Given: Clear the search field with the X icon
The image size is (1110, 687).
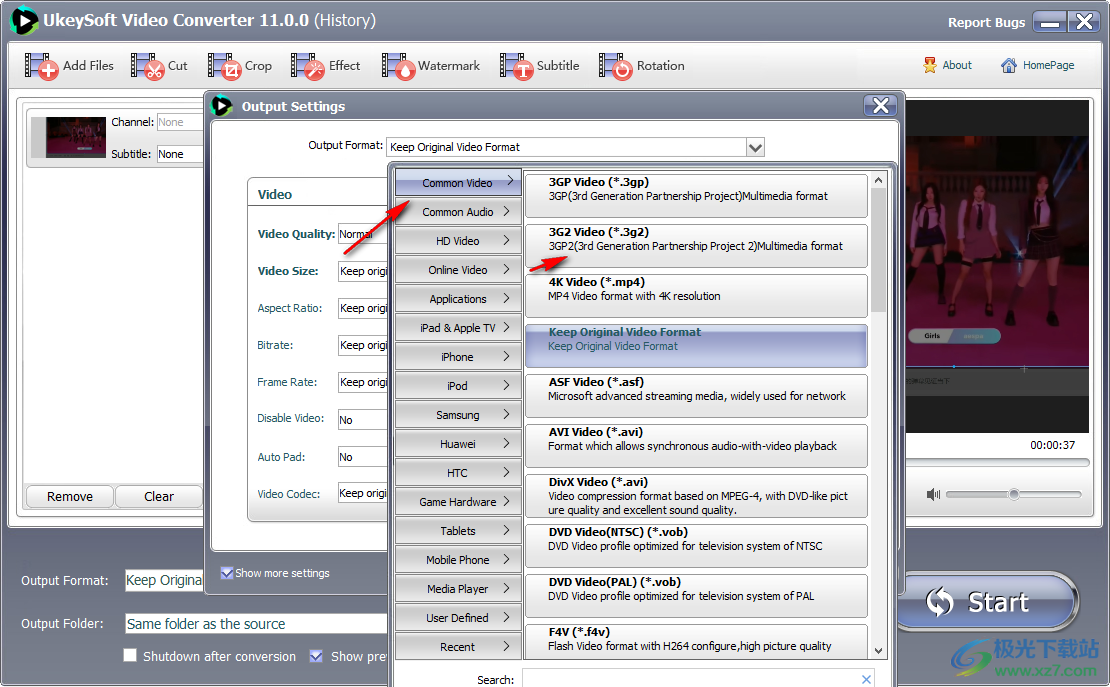Looking at the screenshot, I should click(866, 679).
